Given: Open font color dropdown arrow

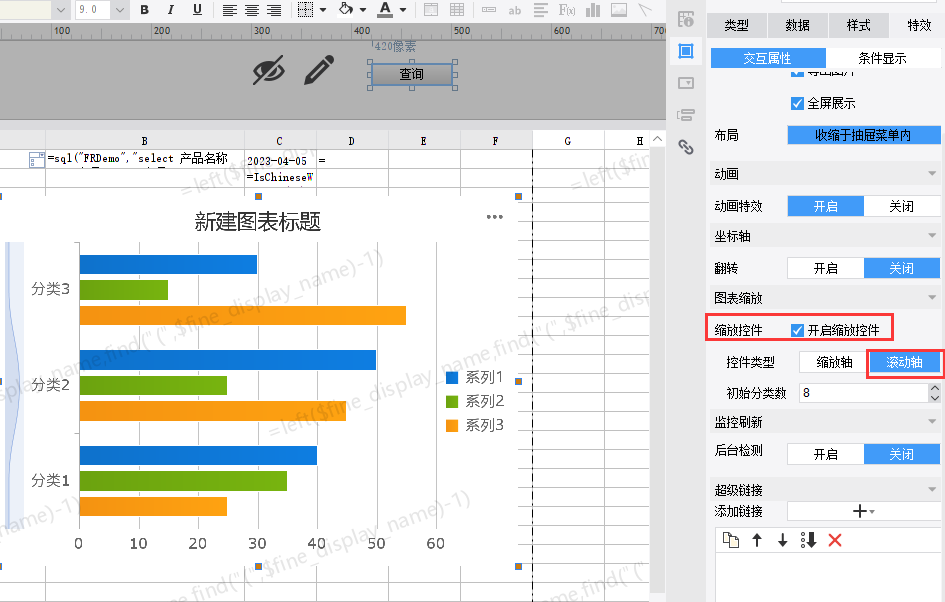Looking at the screenshot, I should coord(403,10).
